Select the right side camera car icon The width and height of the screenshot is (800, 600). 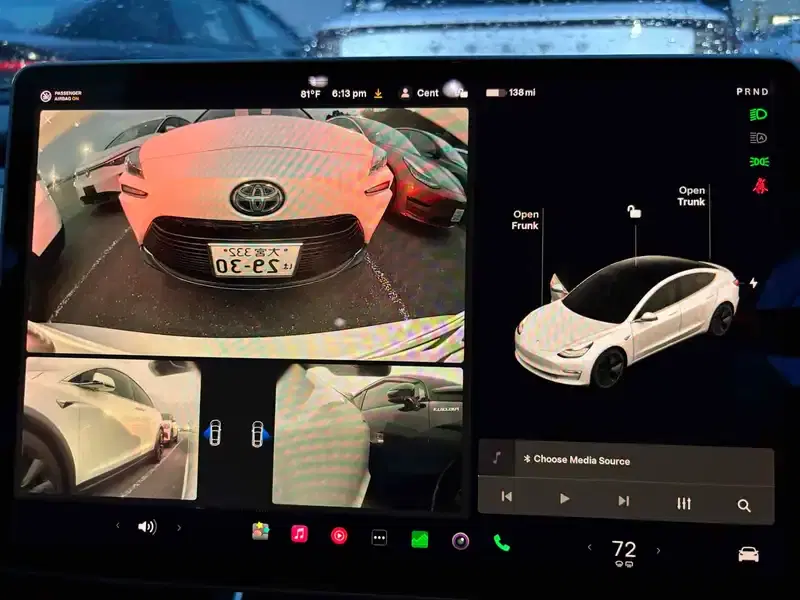(x=259, y=434)
